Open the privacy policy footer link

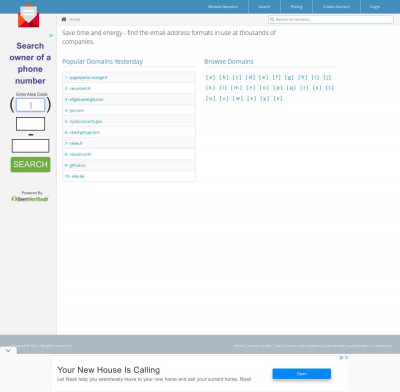(260, 346)
